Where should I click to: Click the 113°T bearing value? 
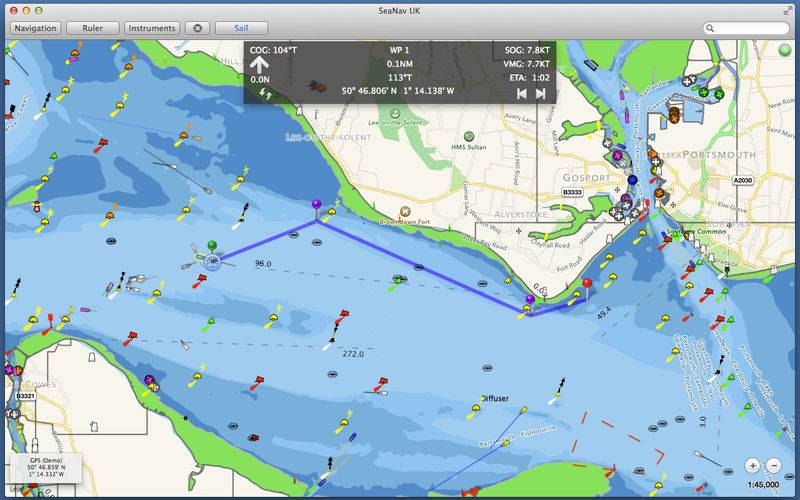399,78
